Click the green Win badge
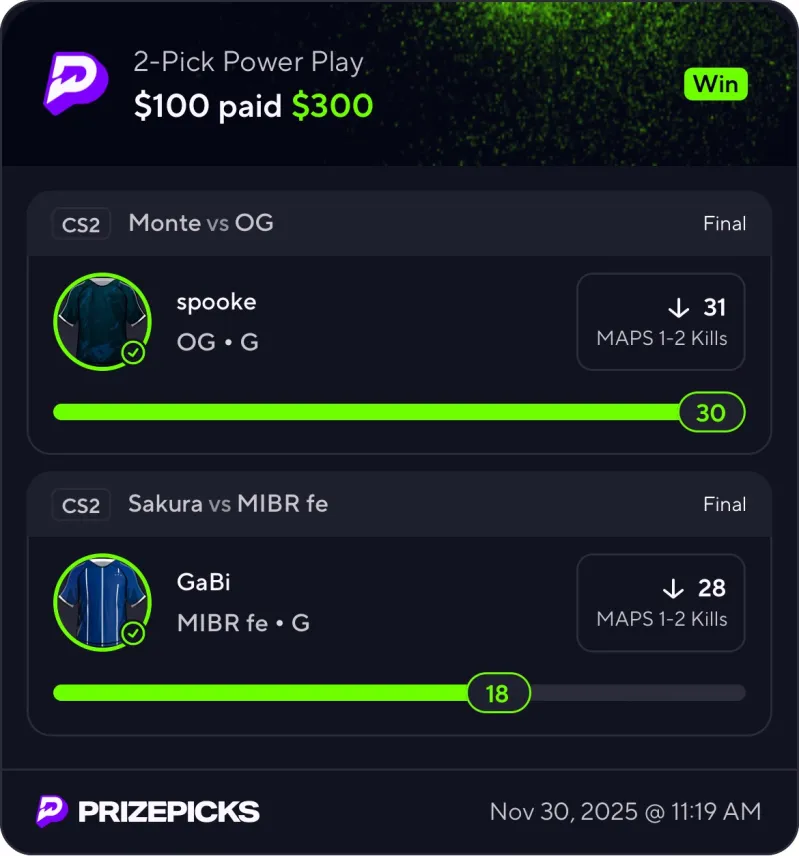799x856 pixels. [x=716, y=84]
